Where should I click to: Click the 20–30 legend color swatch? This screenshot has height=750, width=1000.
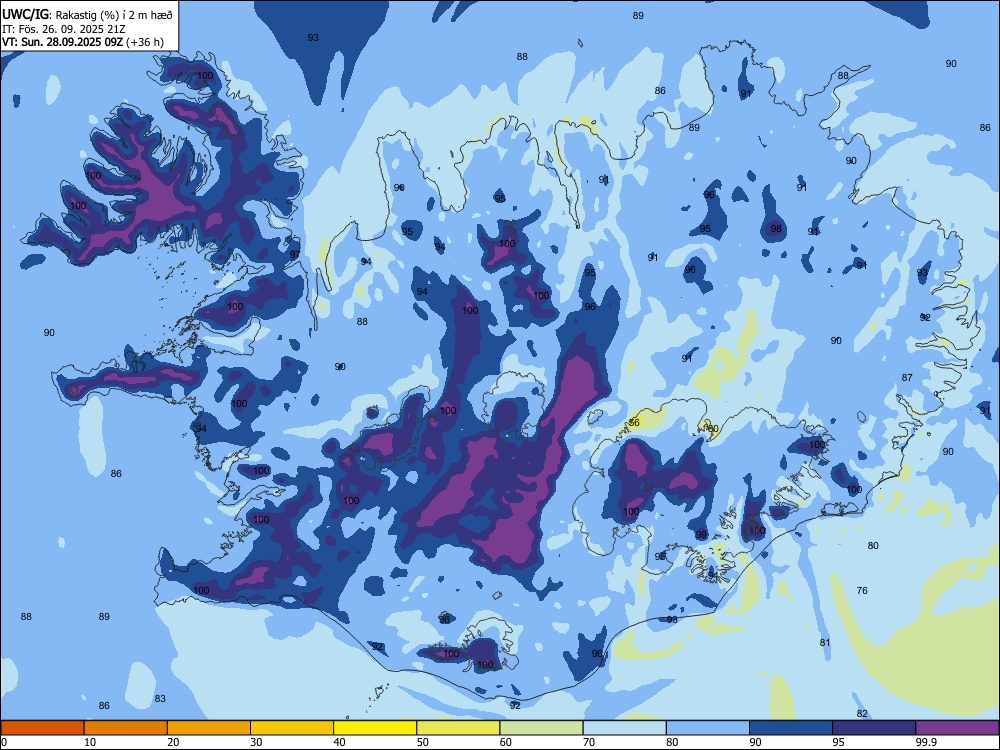[x=209, y=728]
